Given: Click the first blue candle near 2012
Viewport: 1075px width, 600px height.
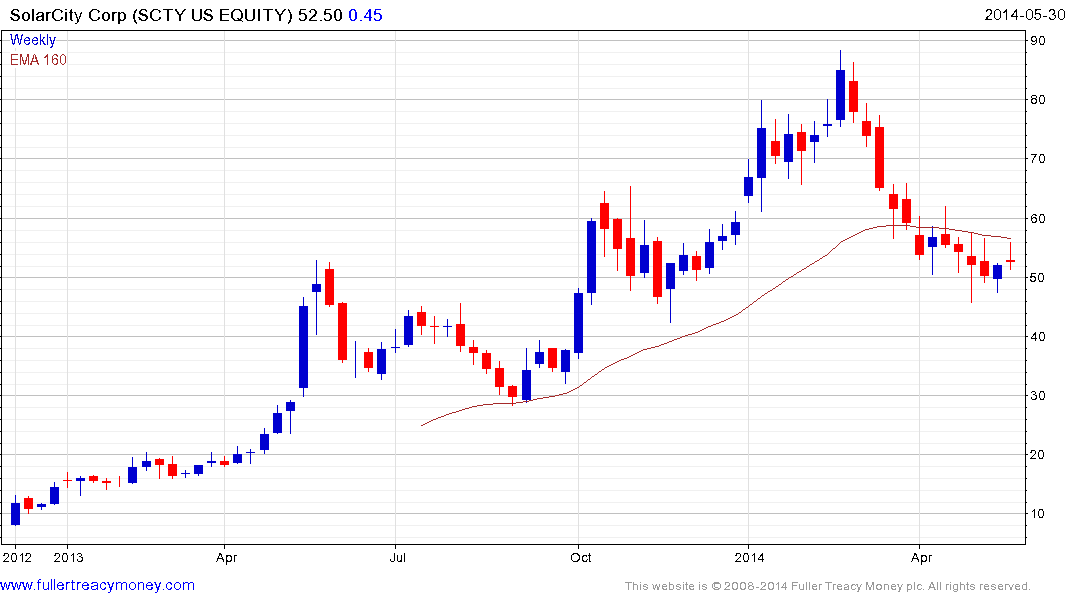Looking at the screenshot, I should [x=16, y=514].
